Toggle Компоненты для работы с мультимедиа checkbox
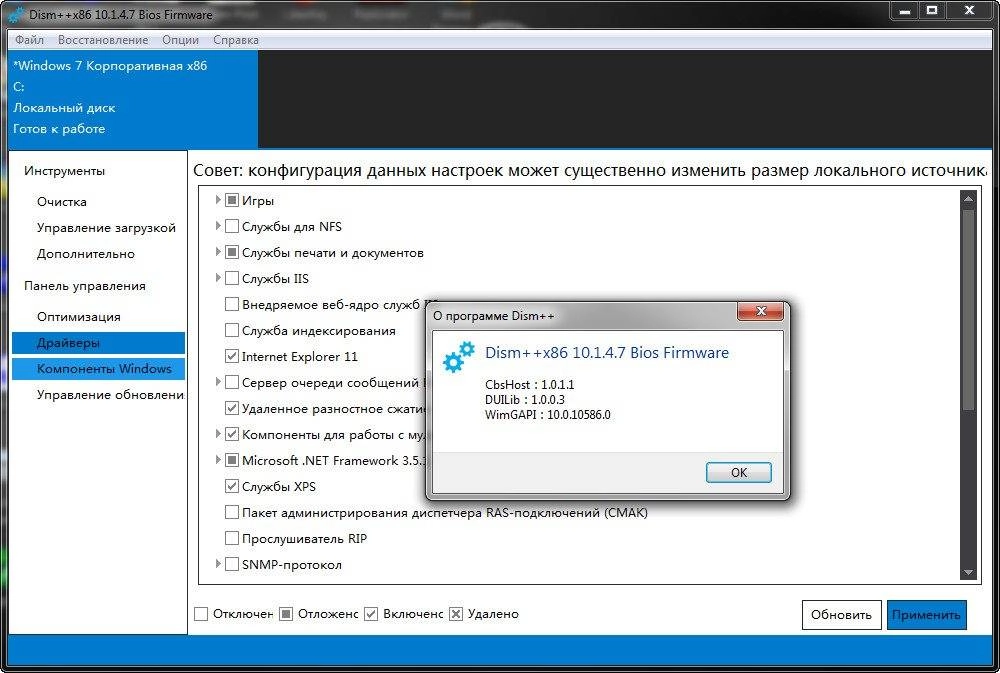This screenshot has height=673, width=1000. click(x=232, y=434)
